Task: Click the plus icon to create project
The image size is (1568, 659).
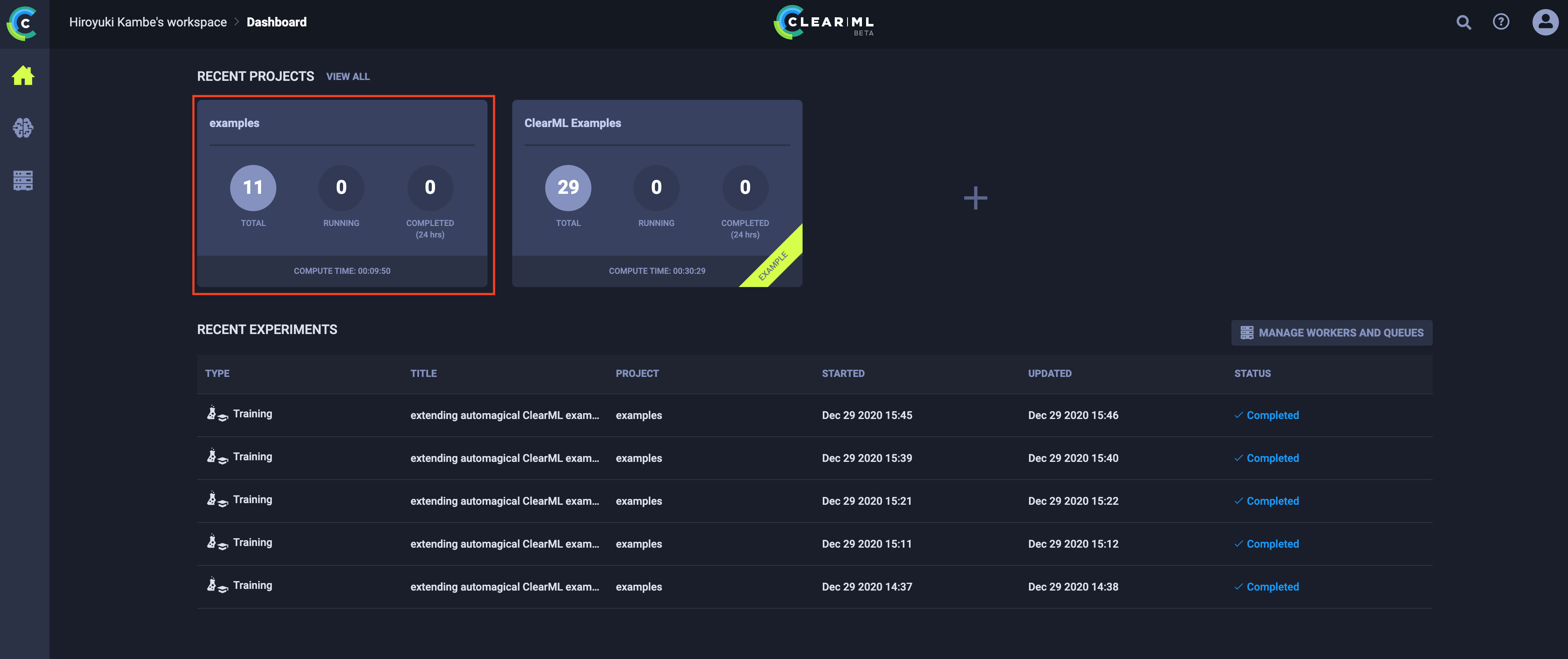Action: [975, 198]
